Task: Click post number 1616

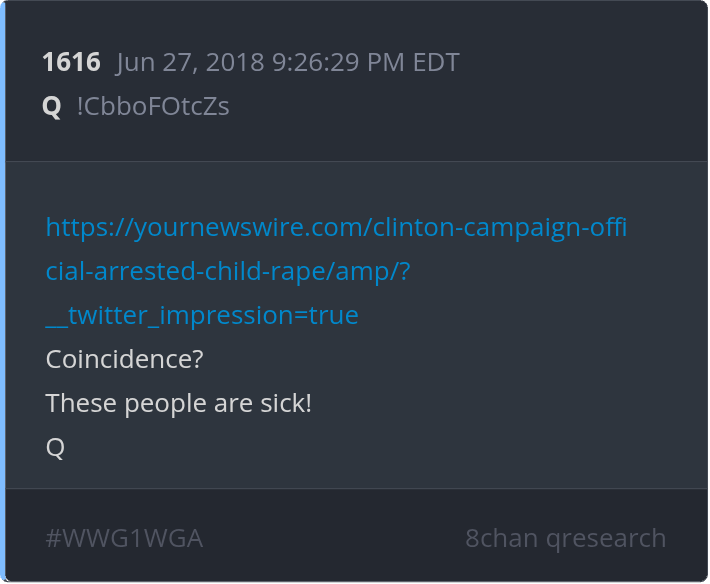Action: tap(71, 62)
